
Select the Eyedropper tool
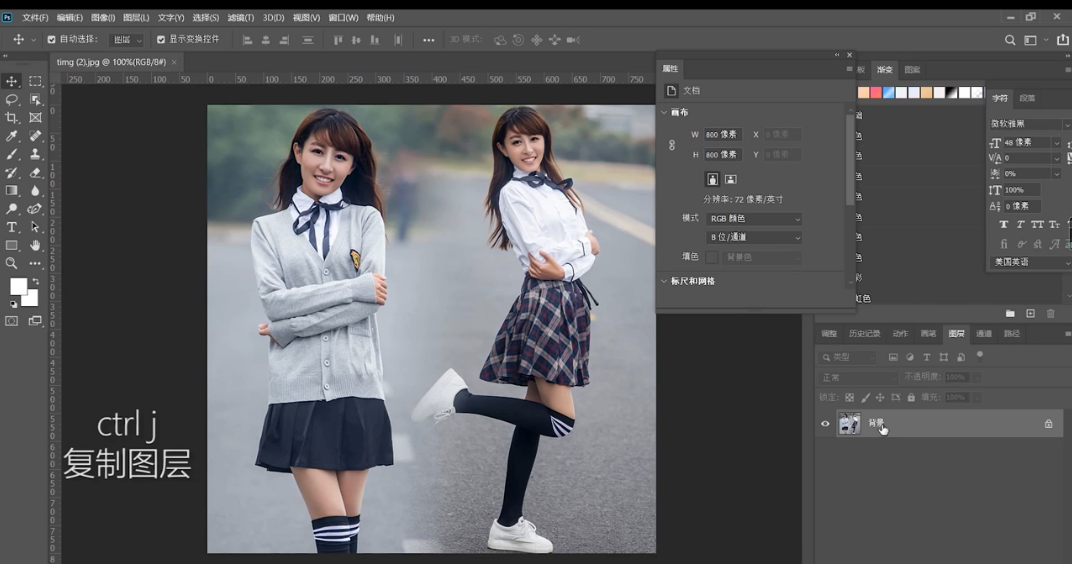tap(12, 136)
